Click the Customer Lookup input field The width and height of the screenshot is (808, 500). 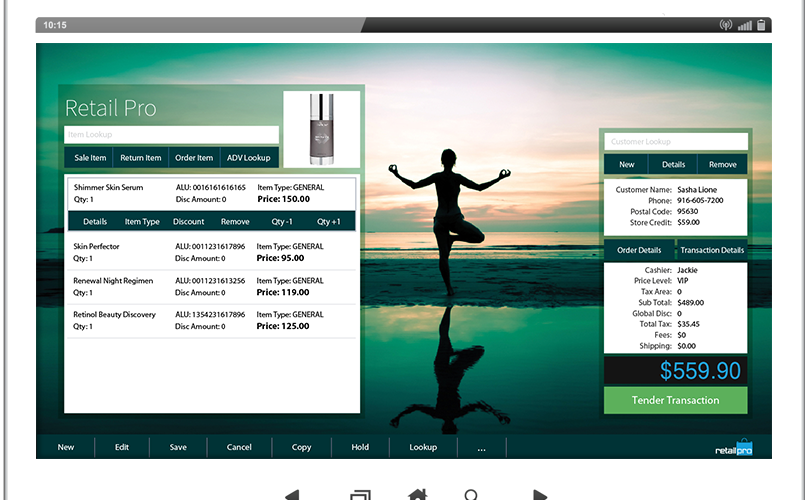(676, 141)
